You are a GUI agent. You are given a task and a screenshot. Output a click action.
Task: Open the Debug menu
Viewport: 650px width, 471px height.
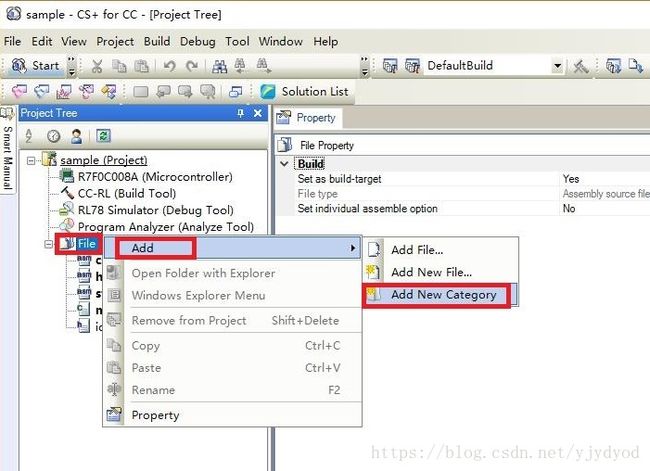pyautogui.click(x=198, y=41)
